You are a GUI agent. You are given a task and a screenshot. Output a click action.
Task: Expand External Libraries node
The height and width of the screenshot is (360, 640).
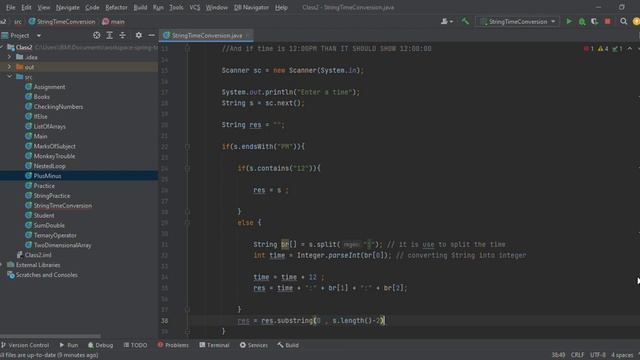2,265
